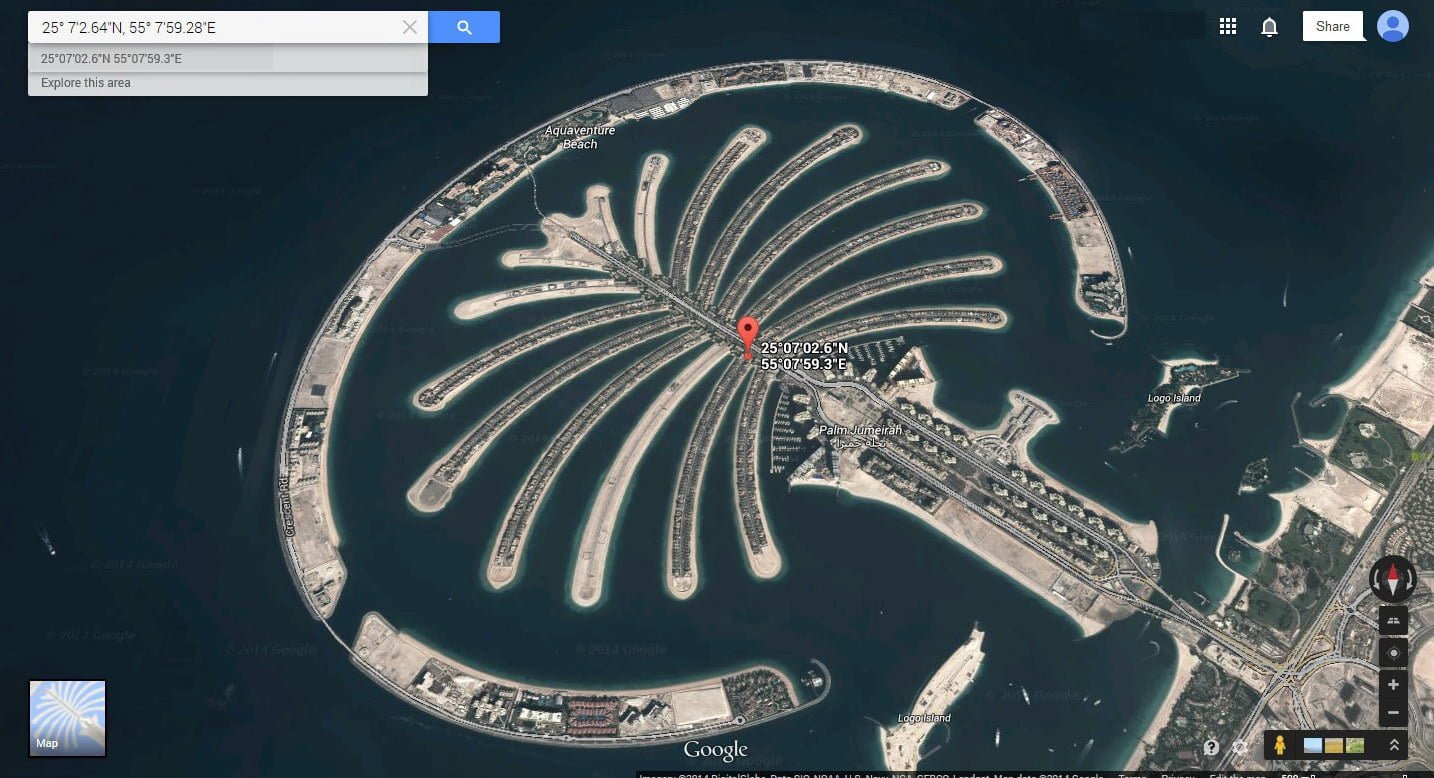The height and width of the screenshot is (778, 1434).
Task: Open the settings gear icon
Action: coord(1241,747)
